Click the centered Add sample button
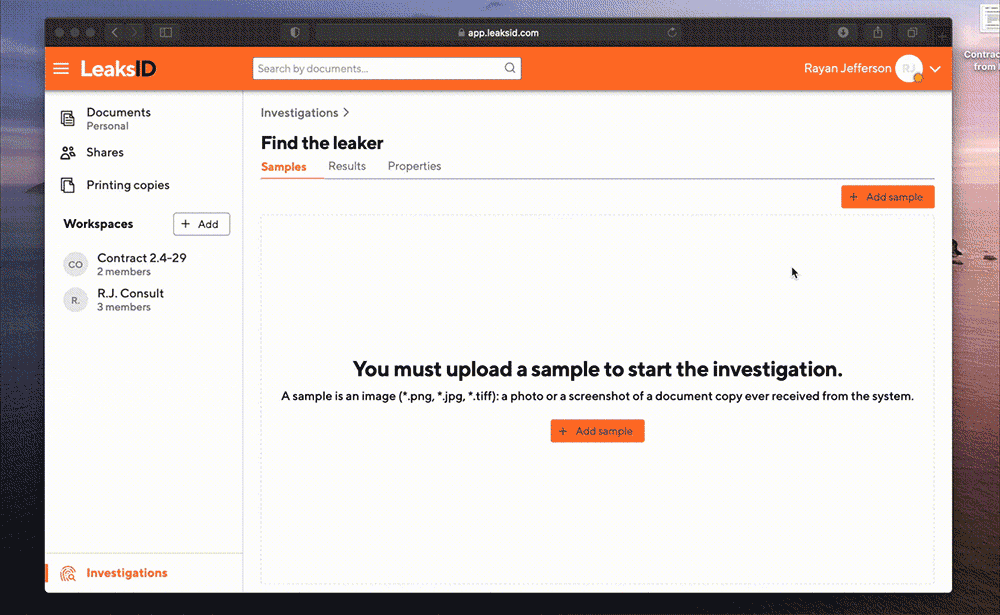The width and height of the screenshot is (1000, 615). pyautogui.click(x=597, y=431)
